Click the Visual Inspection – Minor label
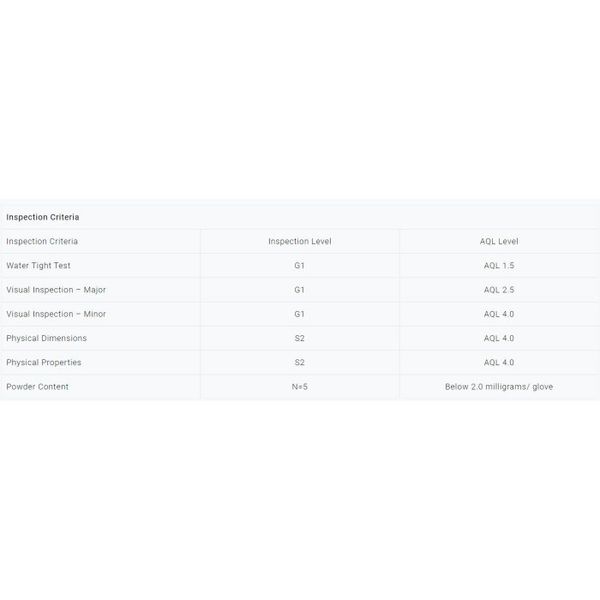600x600 pixels. pos(56,314)
